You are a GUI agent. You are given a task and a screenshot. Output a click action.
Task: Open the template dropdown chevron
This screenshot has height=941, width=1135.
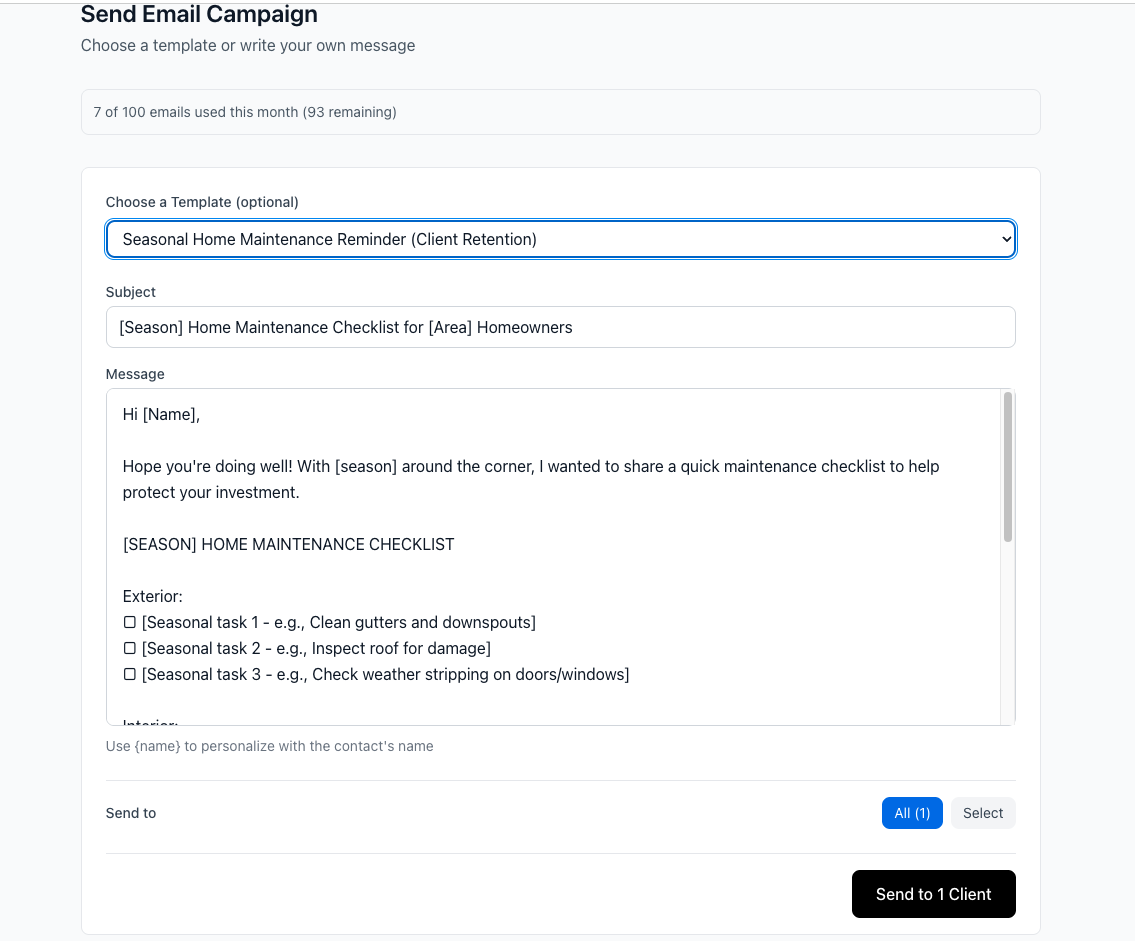(x=1005, y=239)
